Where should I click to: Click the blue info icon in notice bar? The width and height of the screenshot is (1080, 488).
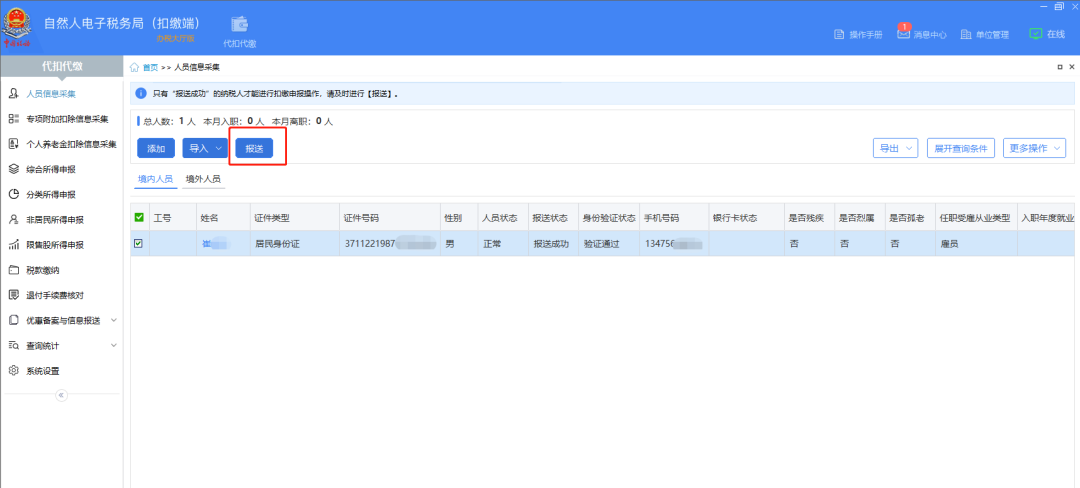(x=141, y=93)
